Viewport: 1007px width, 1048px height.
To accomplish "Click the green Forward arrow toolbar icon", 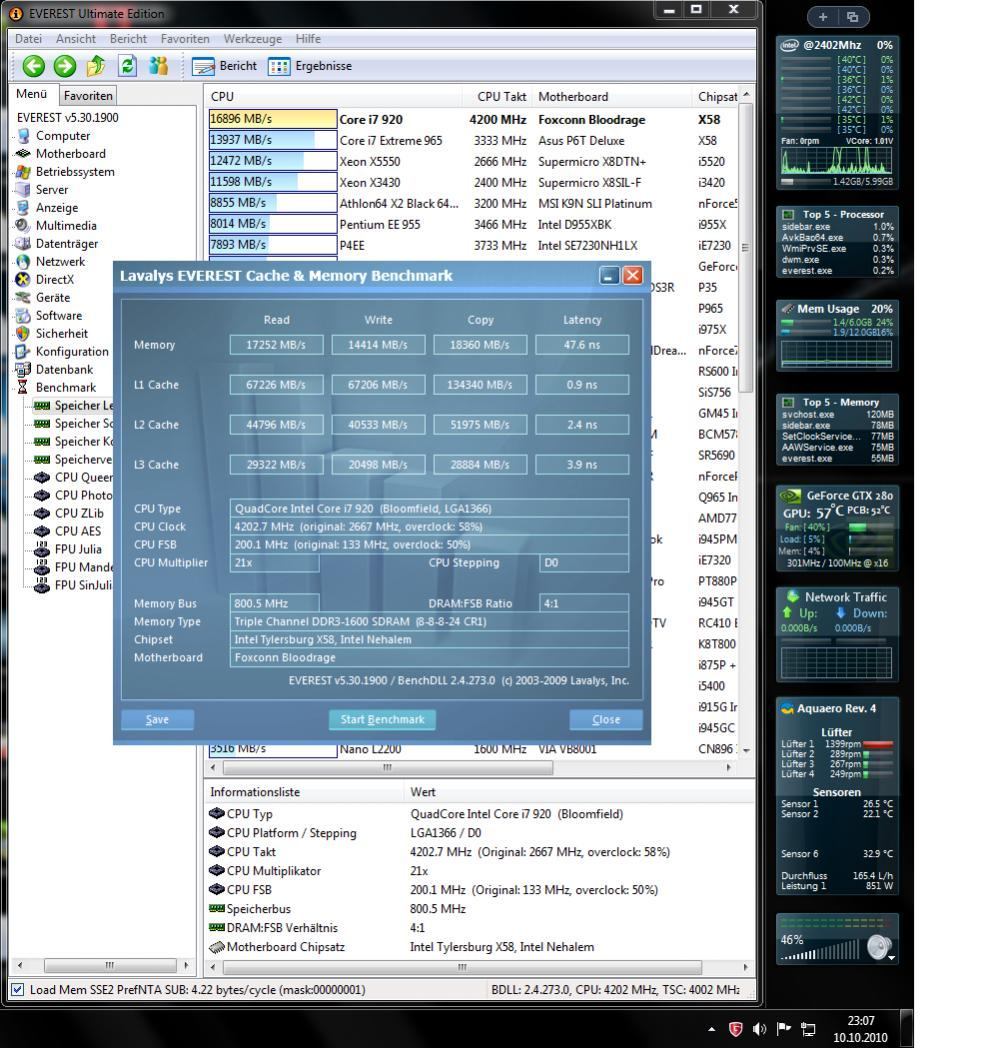I will pyautogui.click(x=65, y=66).
